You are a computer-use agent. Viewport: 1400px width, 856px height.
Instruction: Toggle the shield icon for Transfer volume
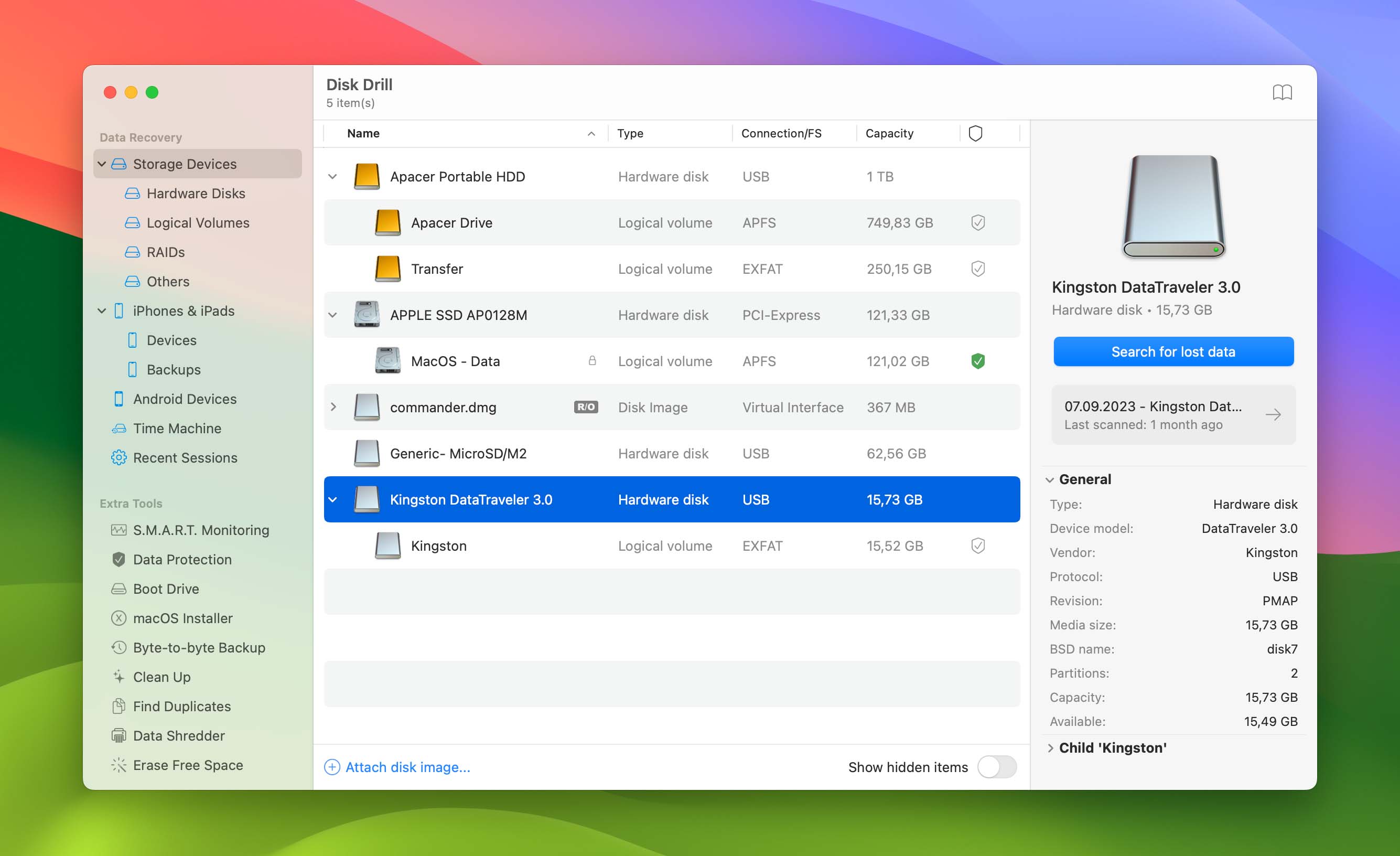click(977, 268)
